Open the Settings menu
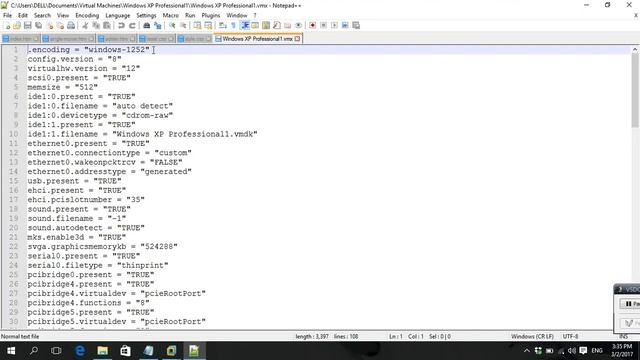 click(x=146, y=15)
